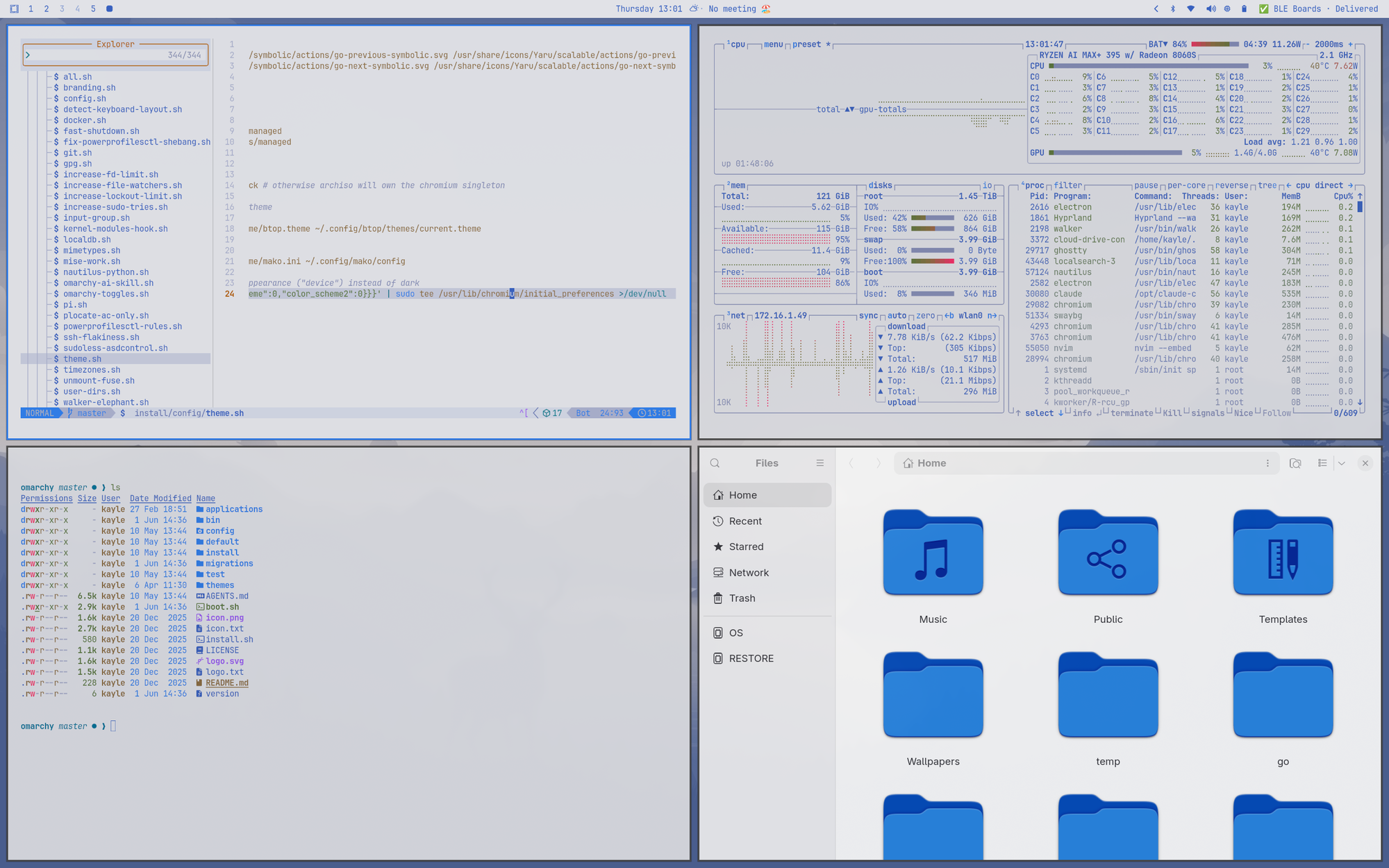Viewport: 1389px width, 868px height.
Task: Click the weather icon beside the clock
Action: [x=694, y=9]
